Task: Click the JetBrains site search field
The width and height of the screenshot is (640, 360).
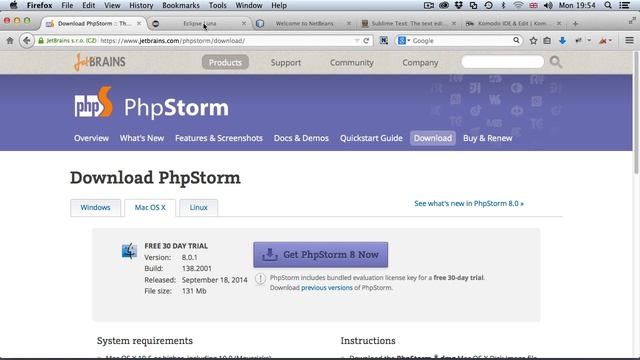Action: (x=502, y=62)
